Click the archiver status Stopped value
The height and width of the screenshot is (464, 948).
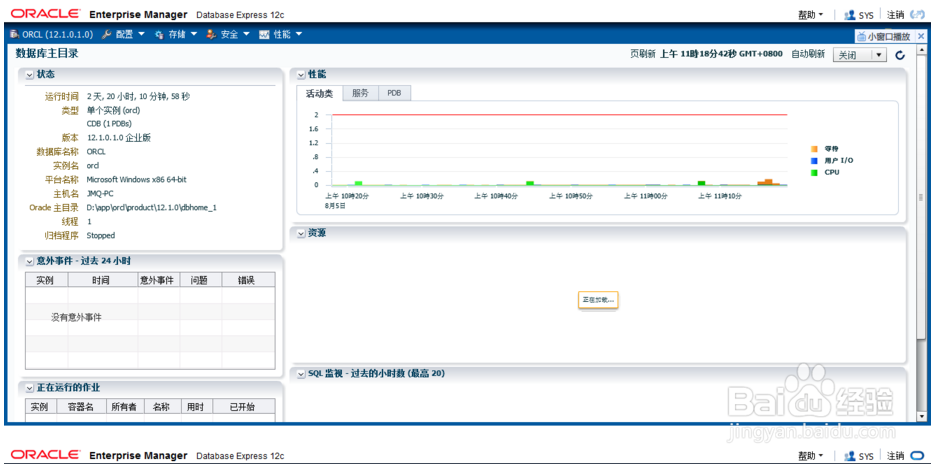pyautogui.click(x=100, y=235)
